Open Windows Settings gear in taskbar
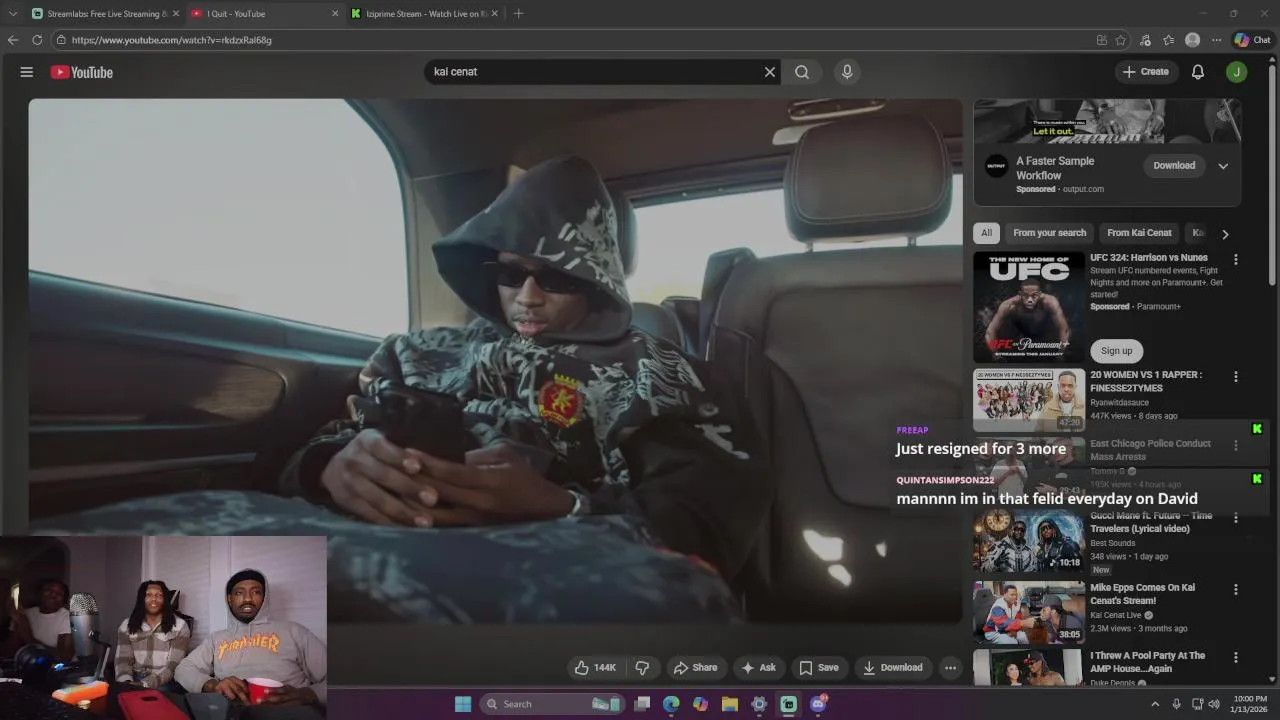This screenshot has width=1280, height=720. [759, 704]
